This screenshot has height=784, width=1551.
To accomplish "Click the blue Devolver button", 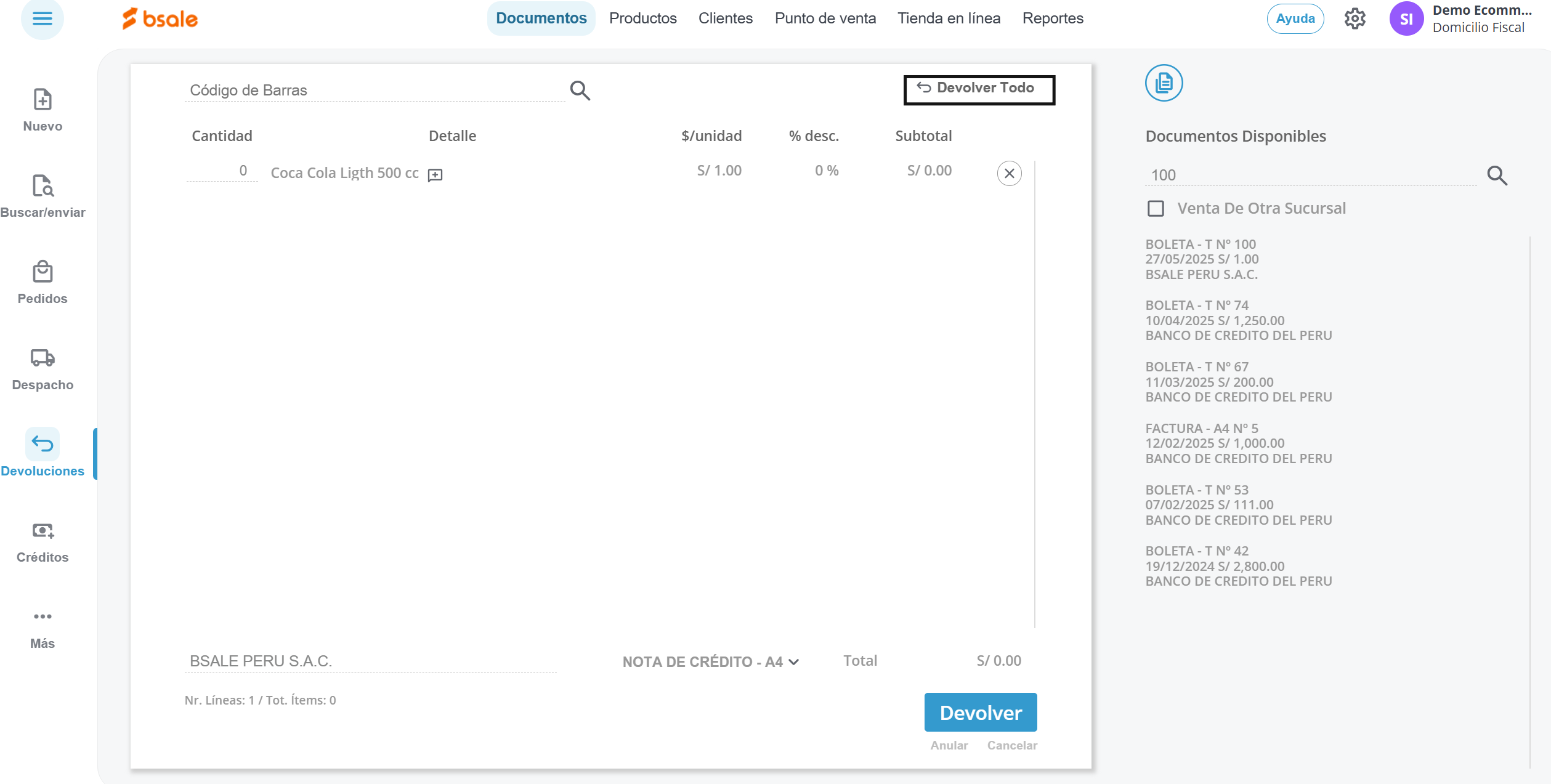I will pos(980,713).
